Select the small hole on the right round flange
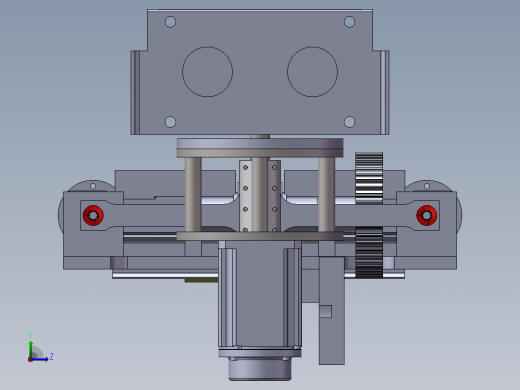The image size is (520, 390). click(427, 186)
